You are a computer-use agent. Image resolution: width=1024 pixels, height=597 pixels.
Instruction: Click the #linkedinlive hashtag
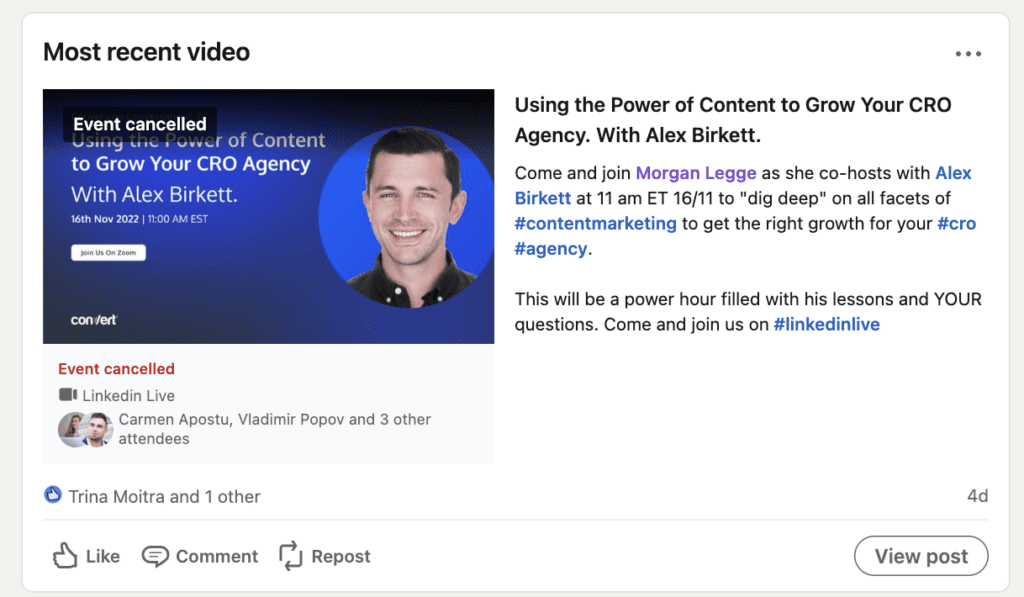pos(826,325)
